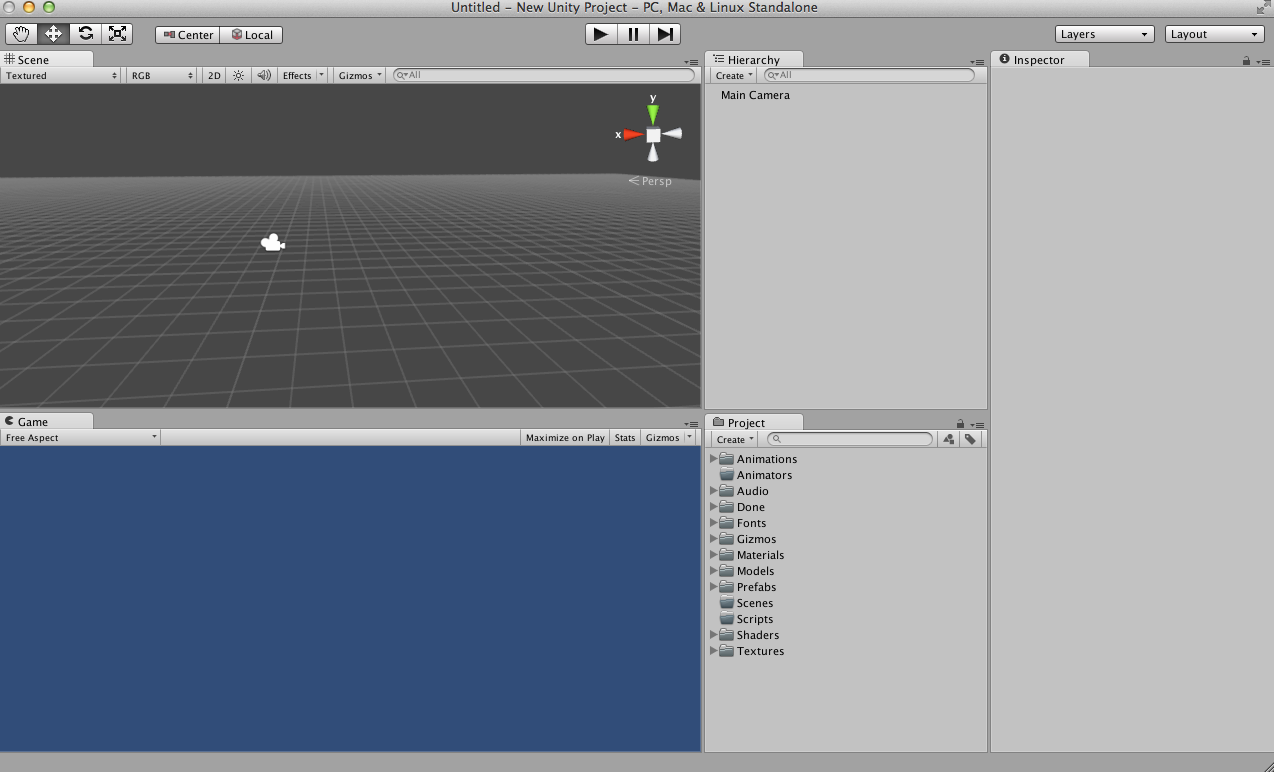Toggle the Game view Gizmos button
The height and width of the screenshot is (772, 1274).
tap(662, 437)
